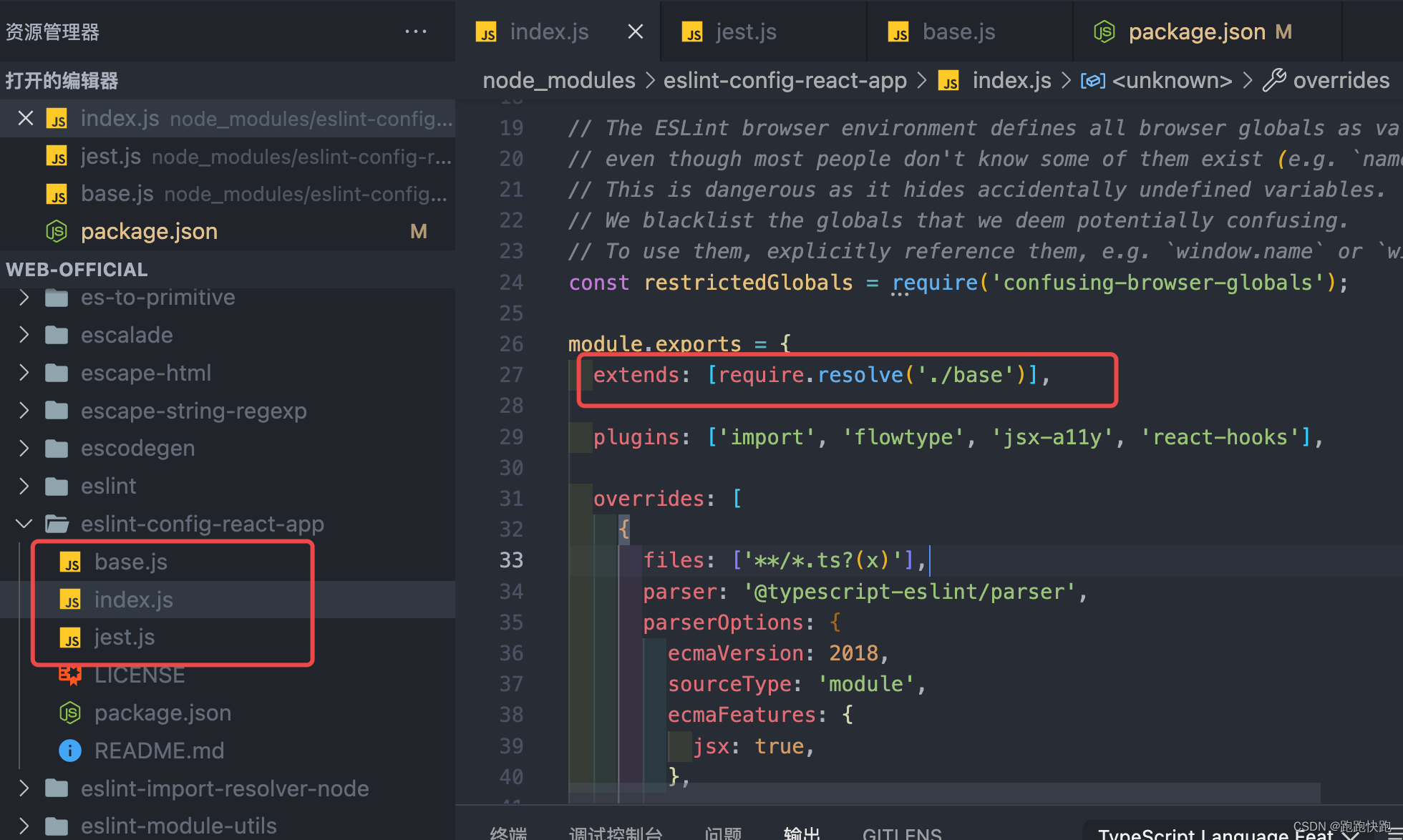
Task: Open base.js from open editors list
Action: (228, 194)
